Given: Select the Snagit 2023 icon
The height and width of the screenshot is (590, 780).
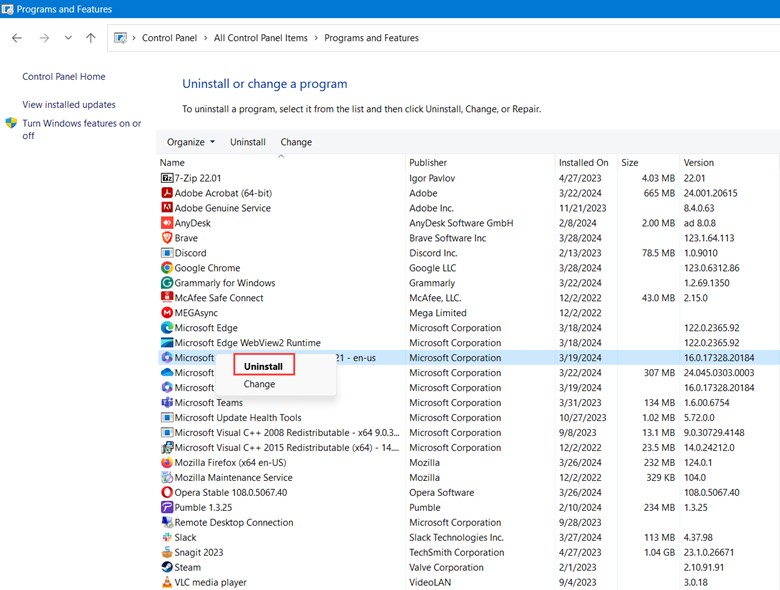Looking at the screenshot, I should [x=167, y=552].
